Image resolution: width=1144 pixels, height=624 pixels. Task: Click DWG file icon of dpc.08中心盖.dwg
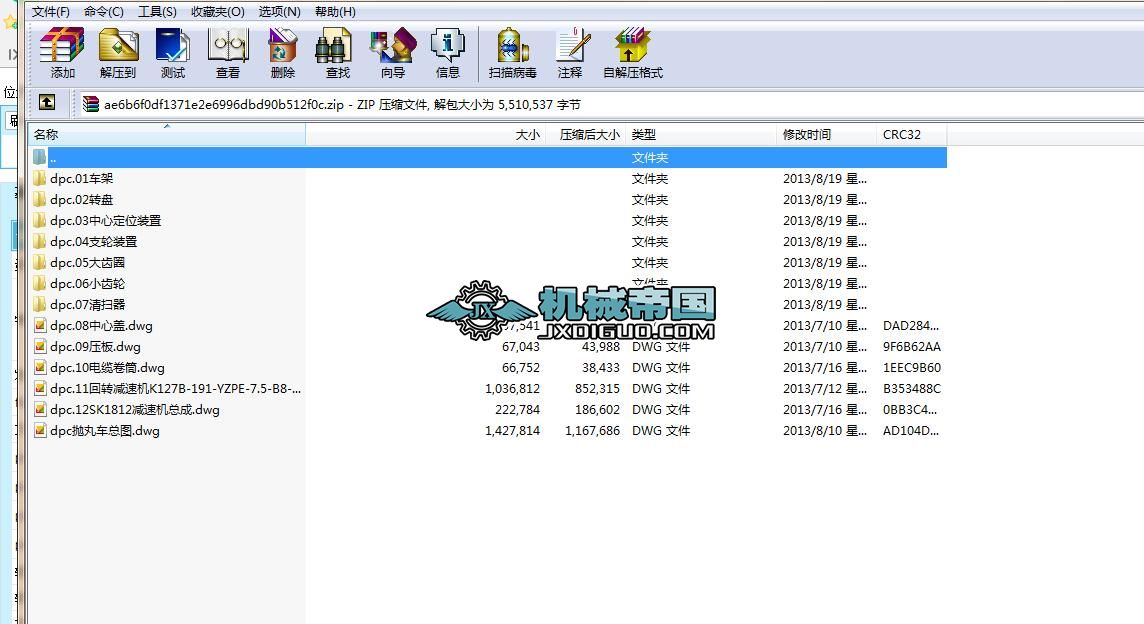pos(40,326)
